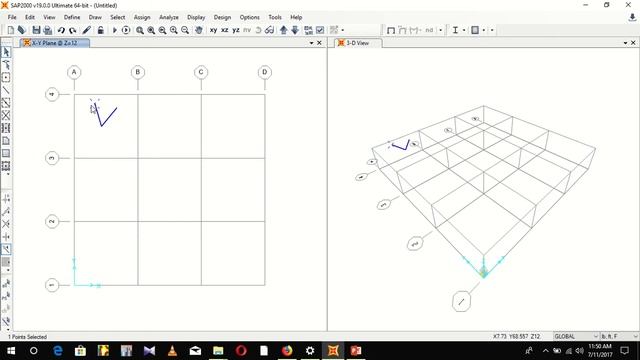Open the Display menu
The width and height of the screenshot is (640, 360).
pos(196,18)
